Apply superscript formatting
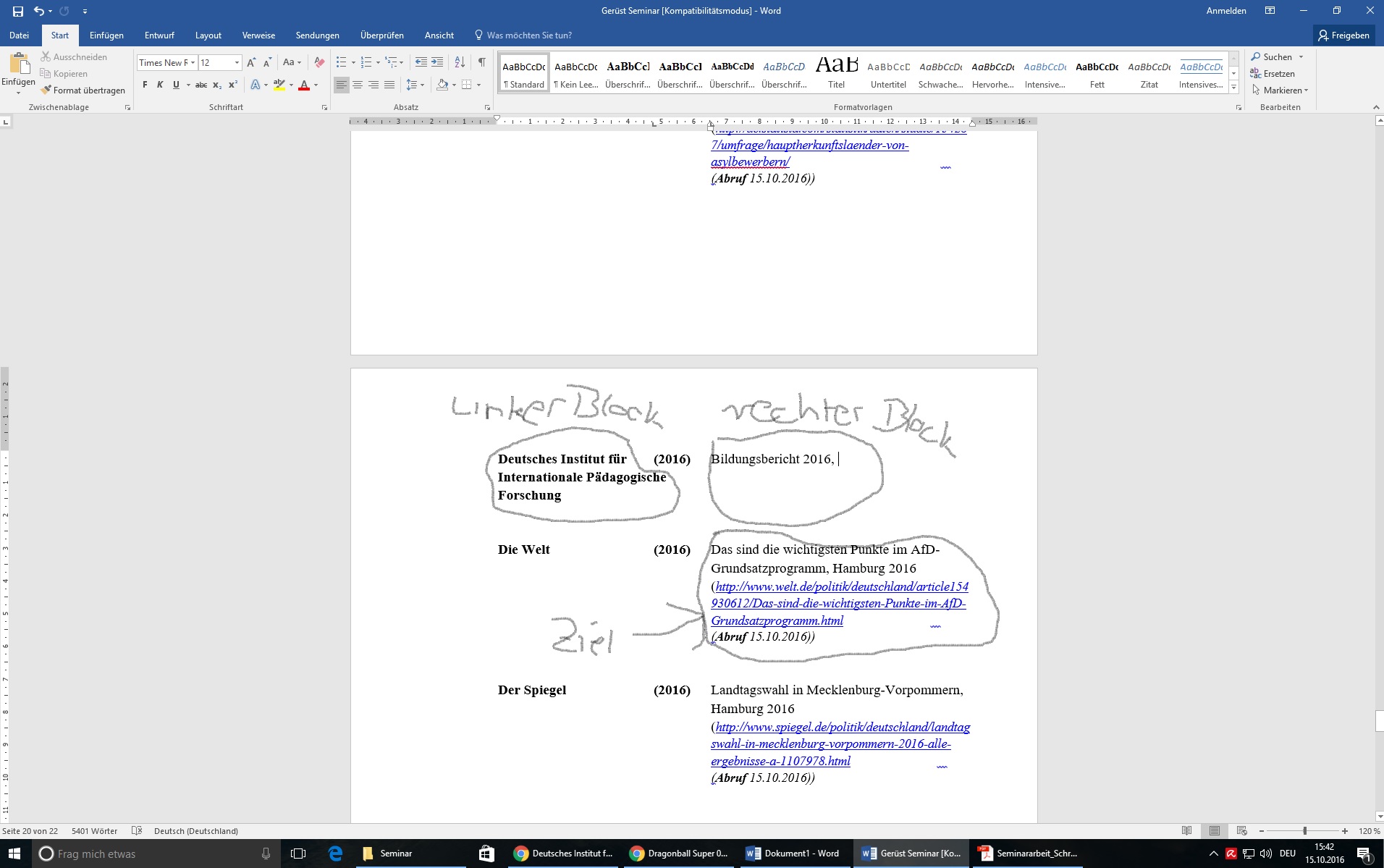1384x868 pixels. click(233, 85)
